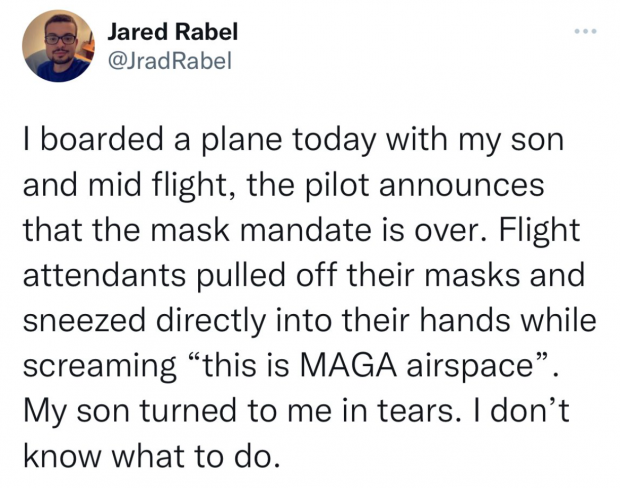Click Jared Rabel's profile picture

click(58, 46)
